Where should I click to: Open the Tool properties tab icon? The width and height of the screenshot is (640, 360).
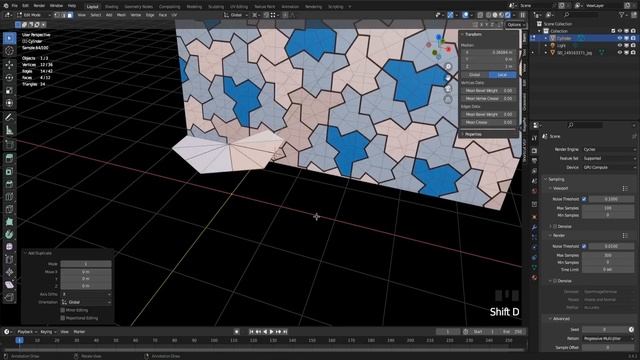point(534,138)
